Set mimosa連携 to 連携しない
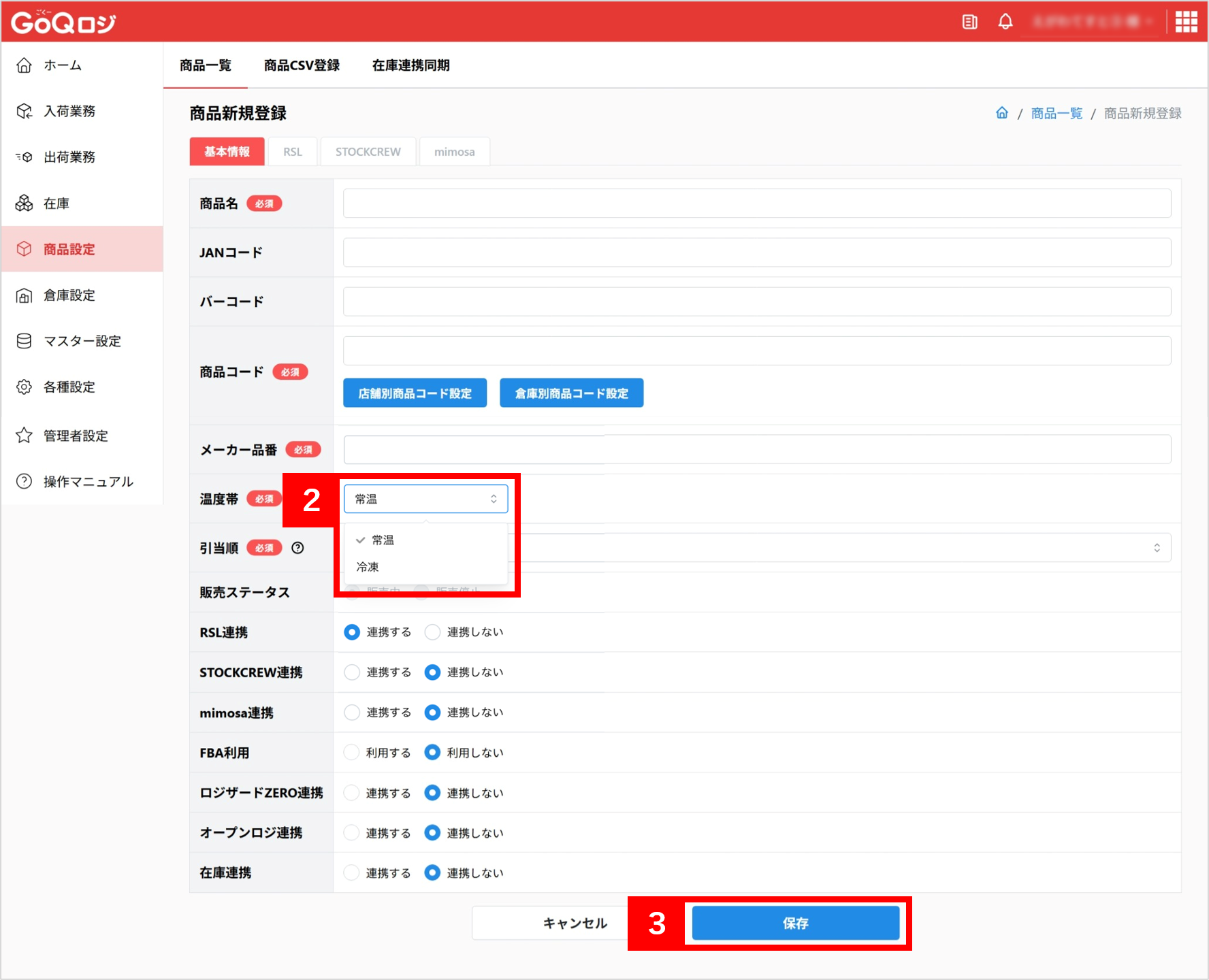This screenshot has height=980, width=1209. click(432, 713)
